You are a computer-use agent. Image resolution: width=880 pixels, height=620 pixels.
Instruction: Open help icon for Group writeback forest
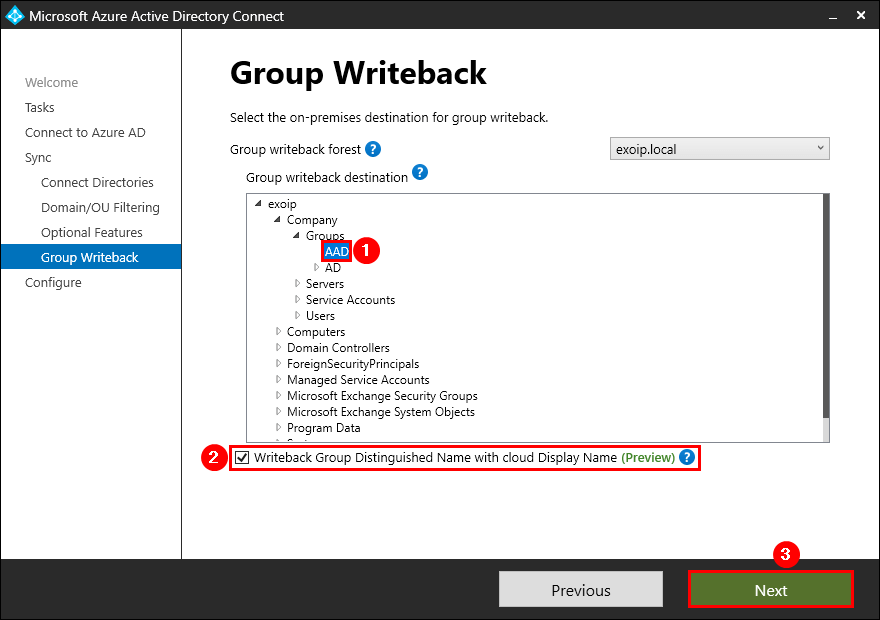373,149
